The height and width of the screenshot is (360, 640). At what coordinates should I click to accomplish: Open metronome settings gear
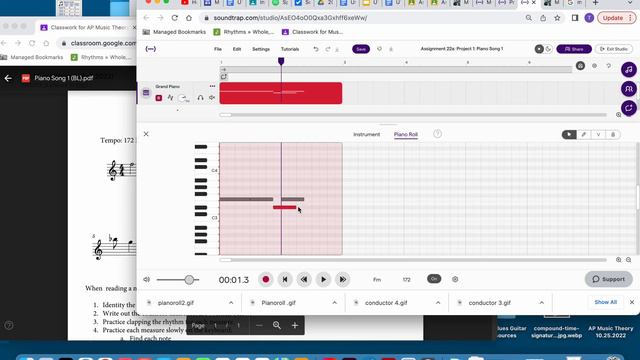[455, 279]
